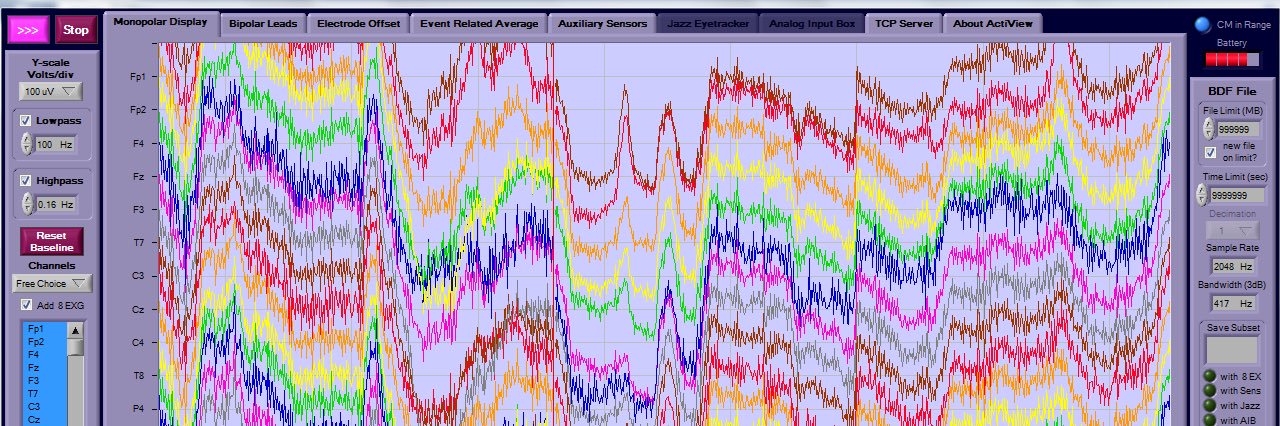Click the Highpass frequency stepper
This screenshot has height=426, width=1280.
26,204
